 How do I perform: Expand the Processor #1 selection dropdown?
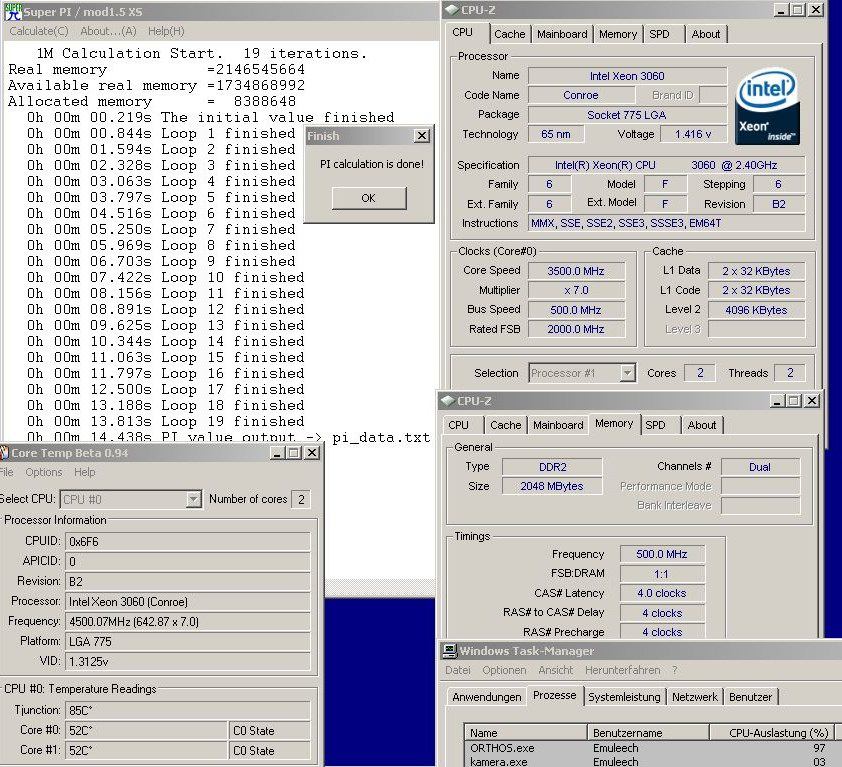pyautogui.click(x=627, y=373)
